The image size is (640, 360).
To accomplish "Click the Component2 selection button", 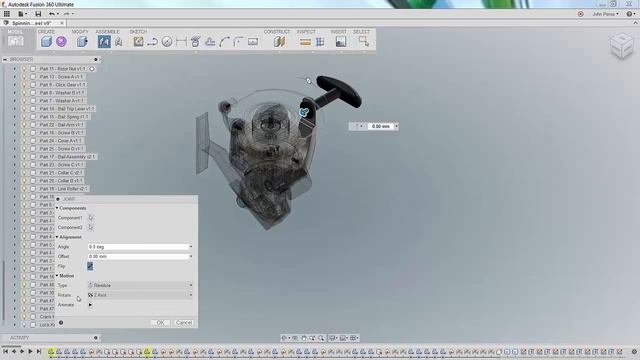I will coord(91,227).
